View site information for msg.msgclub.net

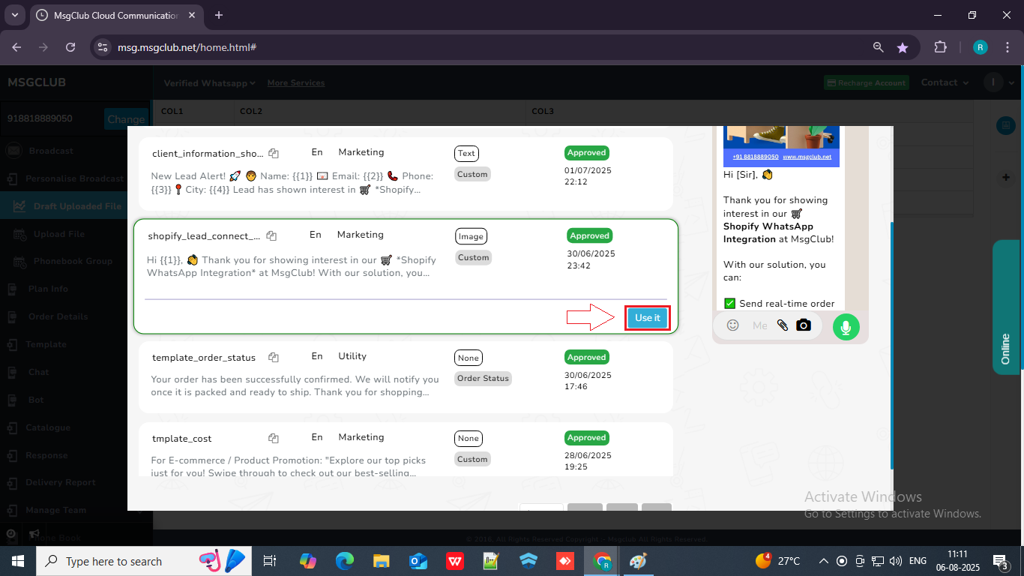click(103, 47)
